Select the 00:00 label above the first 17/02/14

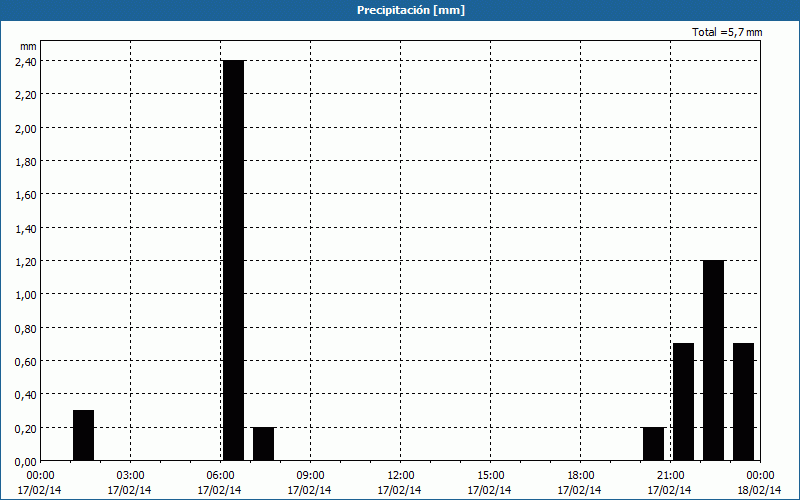click(40, 476)
